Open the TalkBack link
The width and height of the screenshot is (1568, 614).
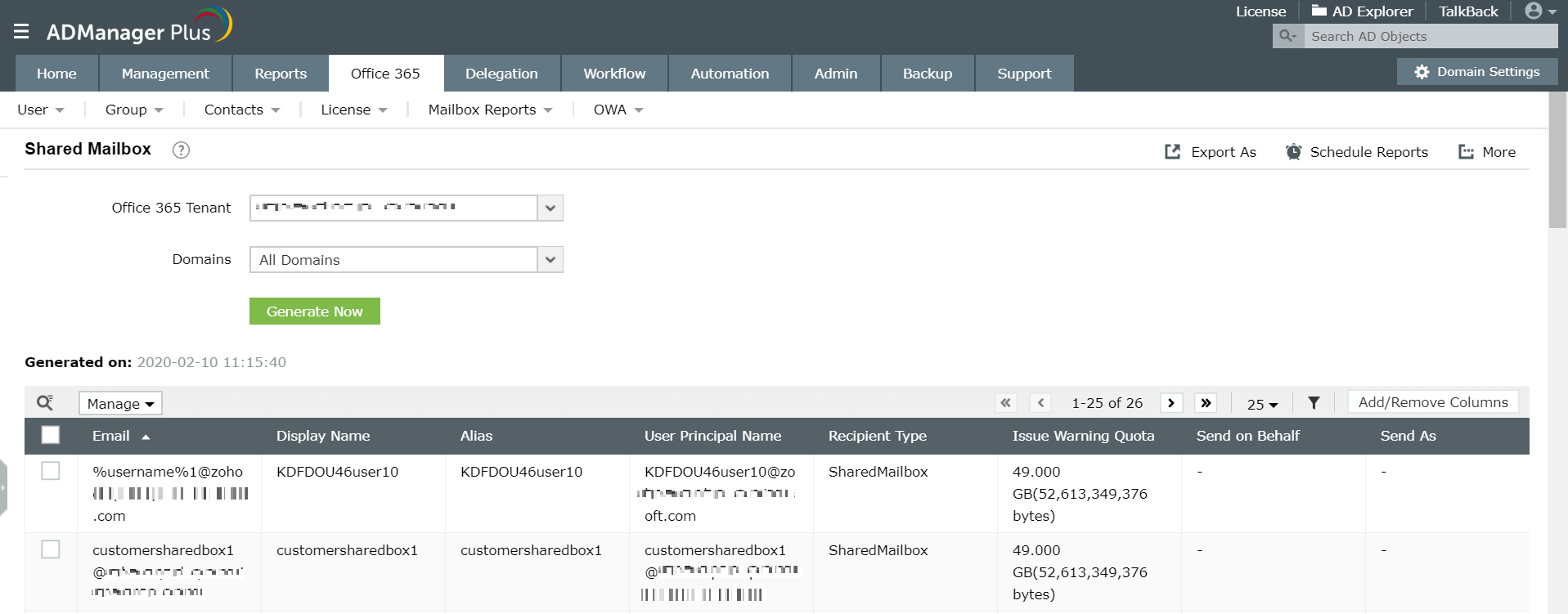[1468, 11]
